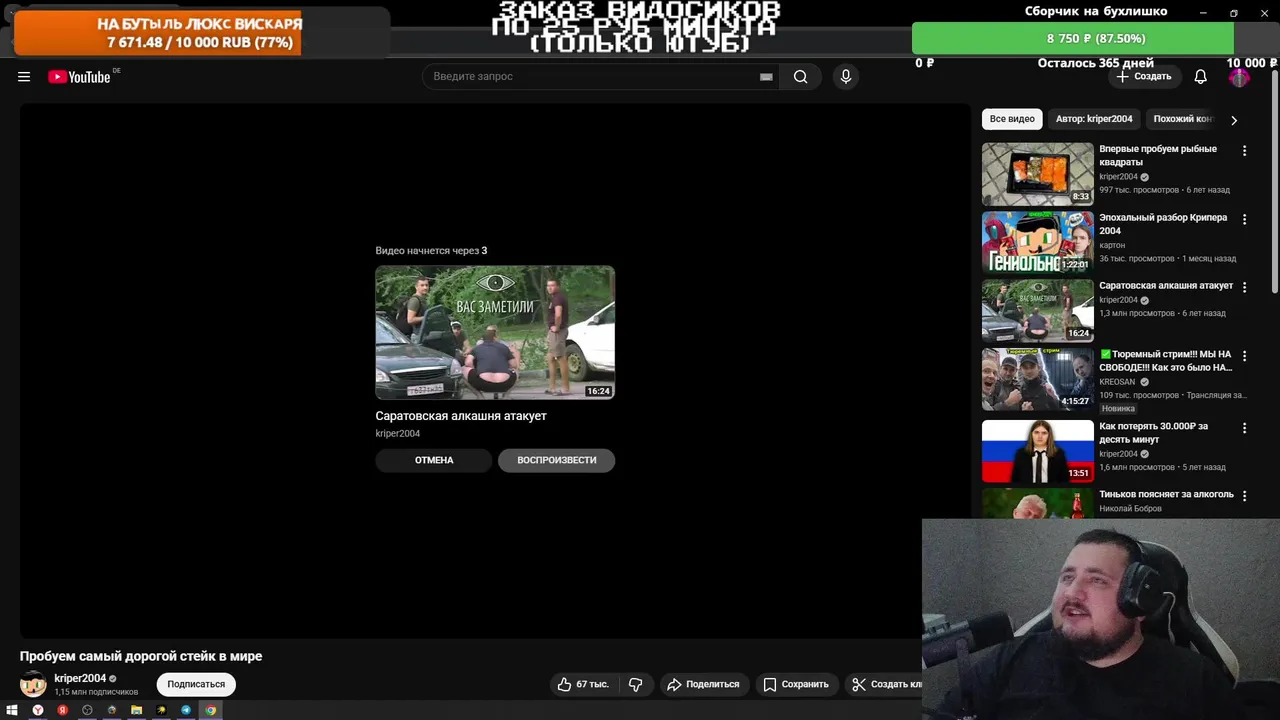Open options for Впервые пробуем рыбные квадраты
1280x720 pixels.
pyautogui.click(x=1244, y=151)
